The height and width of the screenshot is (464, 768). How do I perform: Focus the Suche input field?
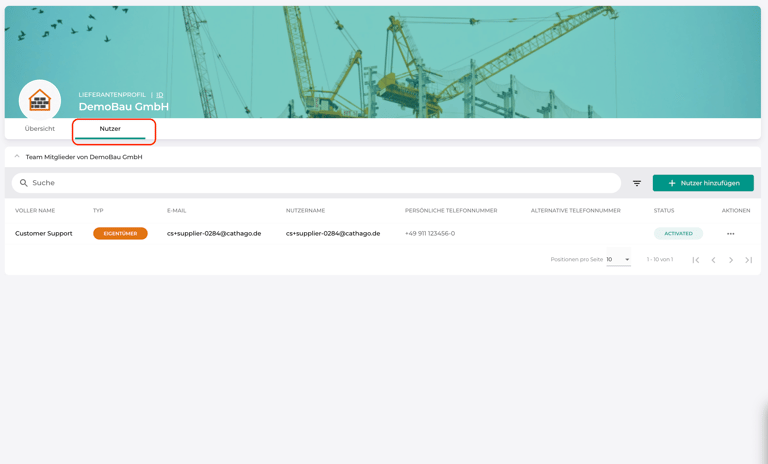point(320,183)
